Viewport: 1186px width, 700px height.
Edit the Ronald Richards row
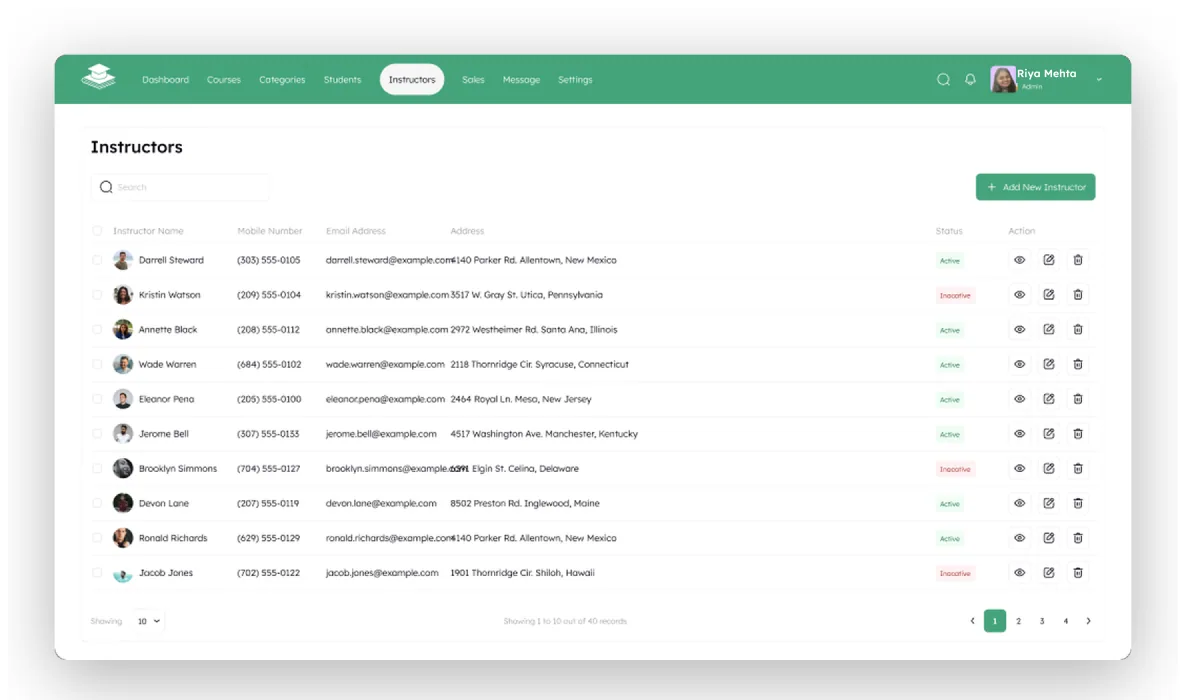tap(1048, 538)
